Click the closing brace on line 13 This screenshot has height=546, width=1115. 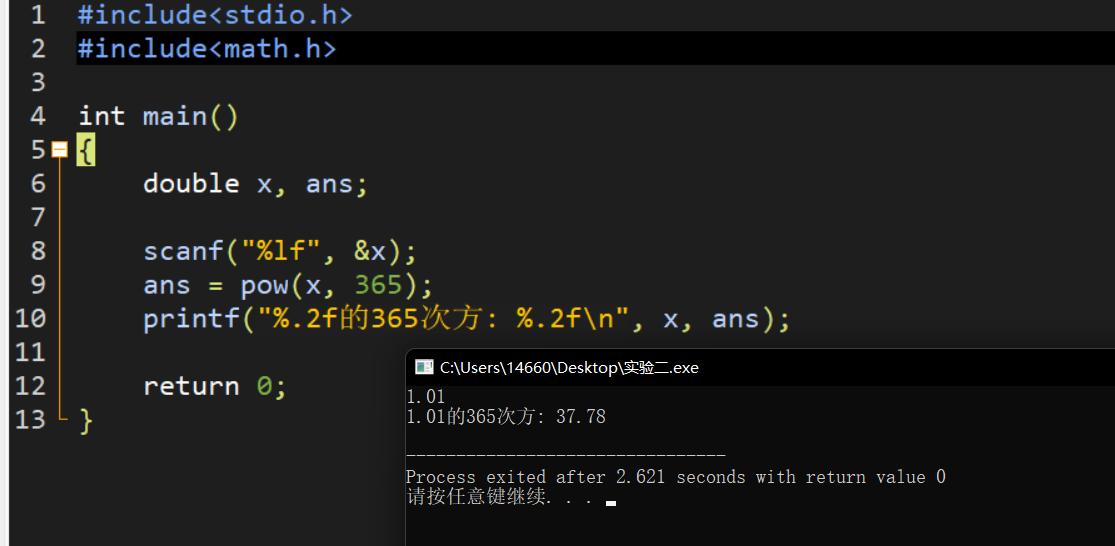click(x=85, y=420)
